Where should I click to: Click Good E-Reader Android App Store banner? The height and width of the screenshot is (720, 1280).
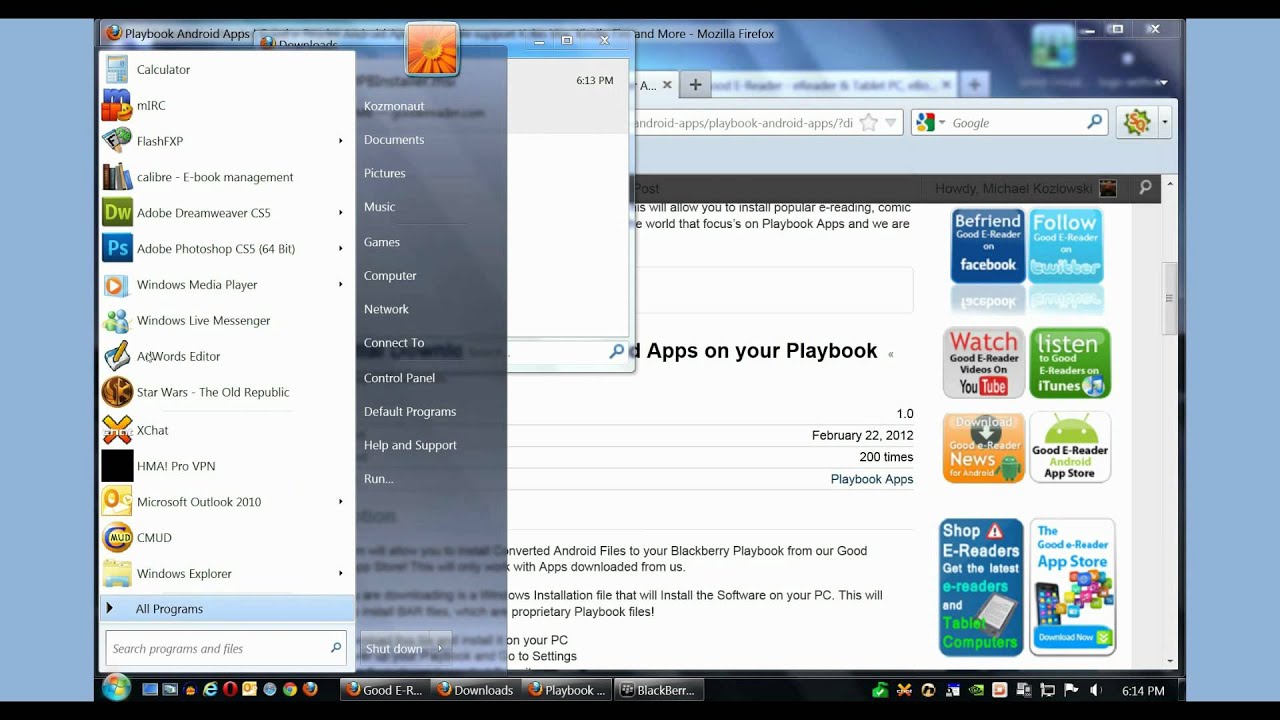1070,447
